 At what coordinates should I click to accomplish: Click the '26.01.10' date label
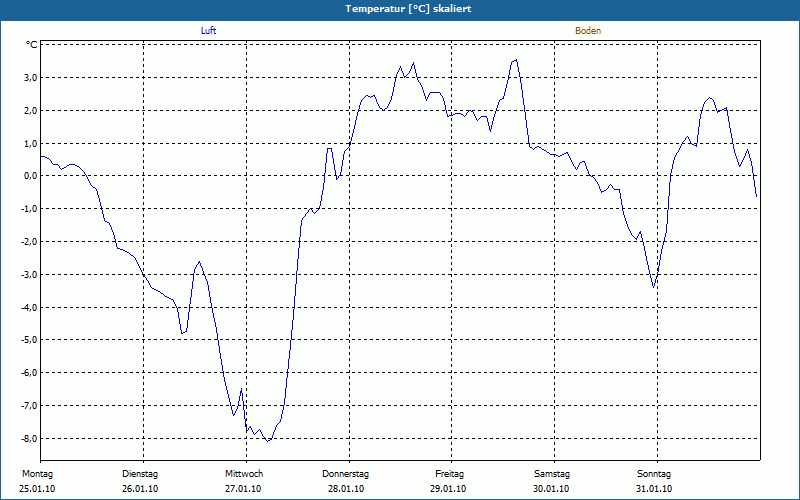point(140,489)
